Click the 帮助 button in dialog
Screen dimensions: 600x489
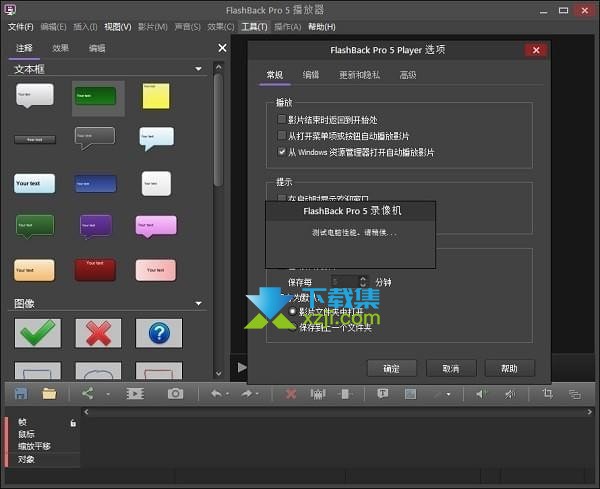point(510,368)
